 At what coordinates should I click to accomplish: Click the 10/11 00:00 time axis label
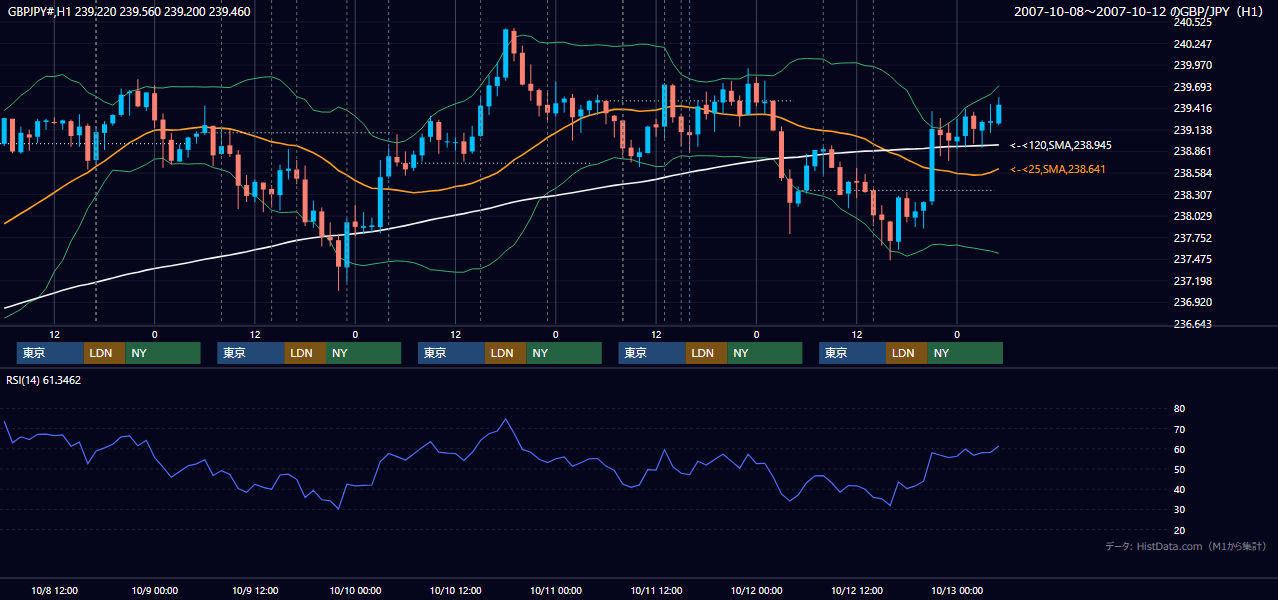tap(556, 590)
